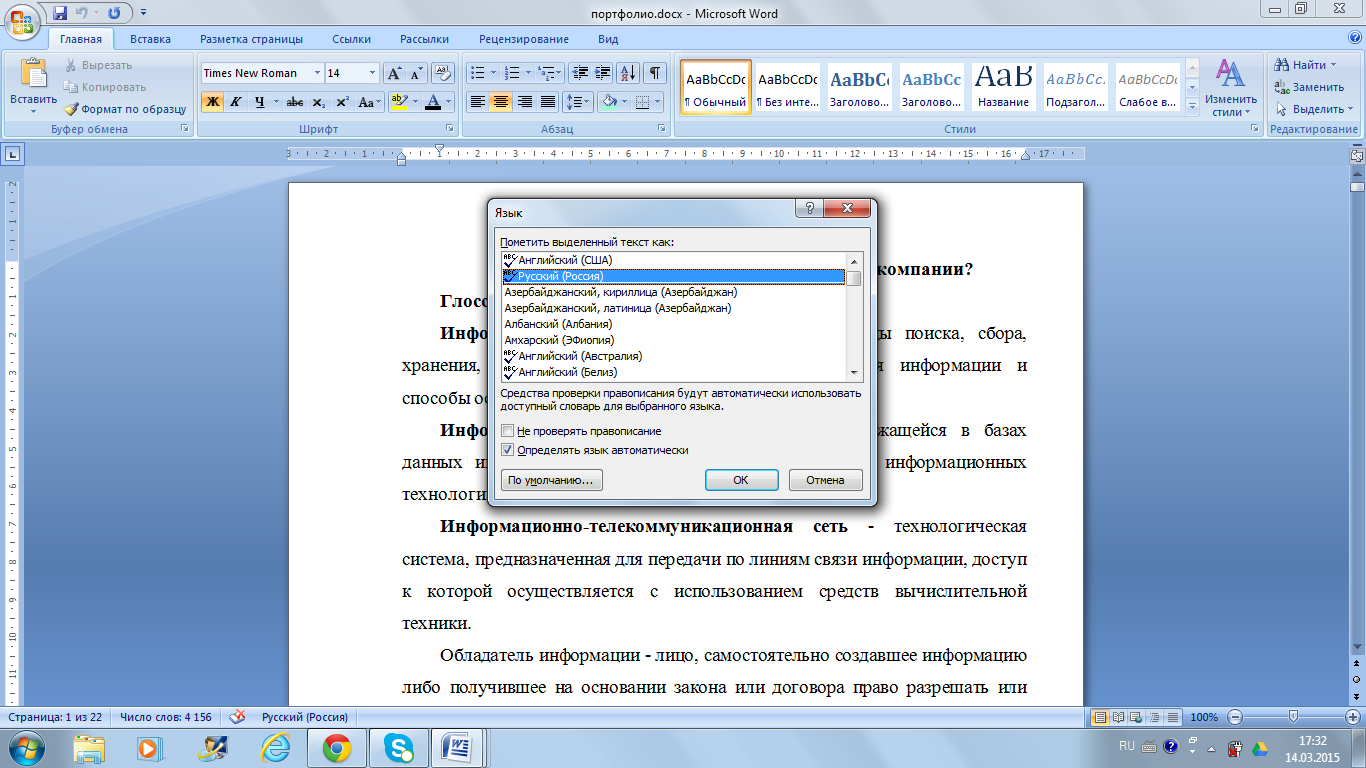1366x768 pixels.
Task: Click the Office button
Action: click(x=22, y=20)
